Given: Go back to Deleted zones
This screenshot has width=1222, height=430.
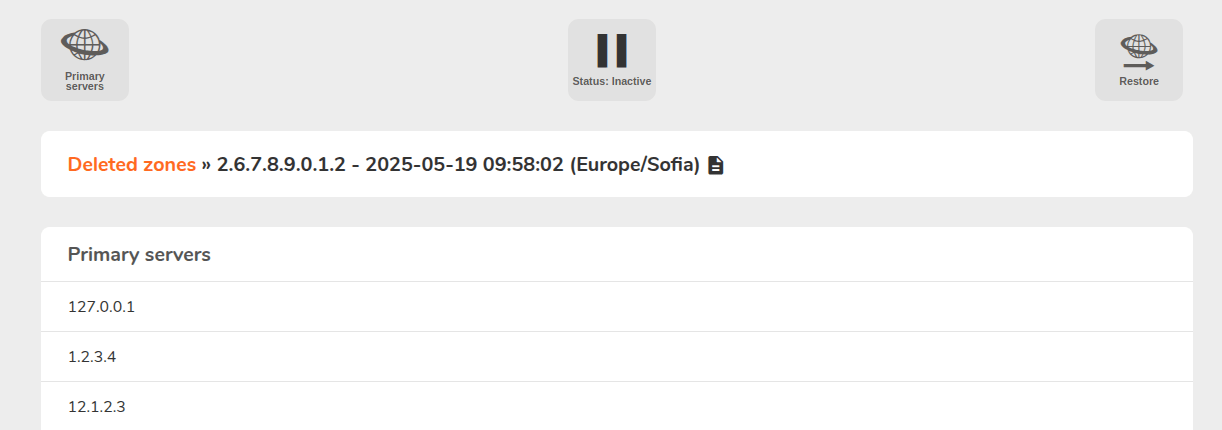Looking at the screenshot, I should pyautogui.click(x=132, y=165).
